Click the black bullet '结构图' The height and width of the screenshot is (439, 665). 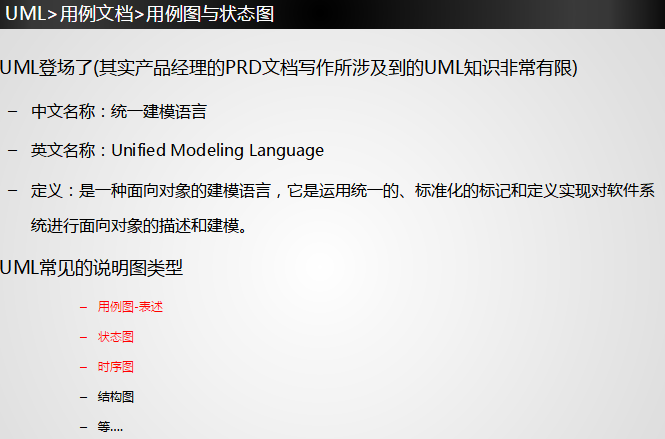[116, 397]
